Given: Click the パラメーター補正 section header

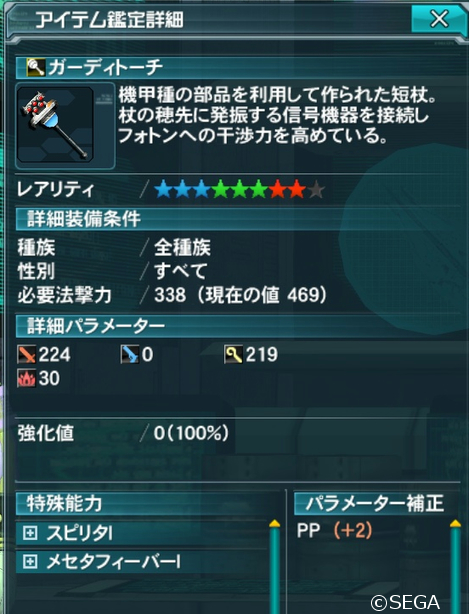Looking at the screenshot, I should tap(377, 504).
